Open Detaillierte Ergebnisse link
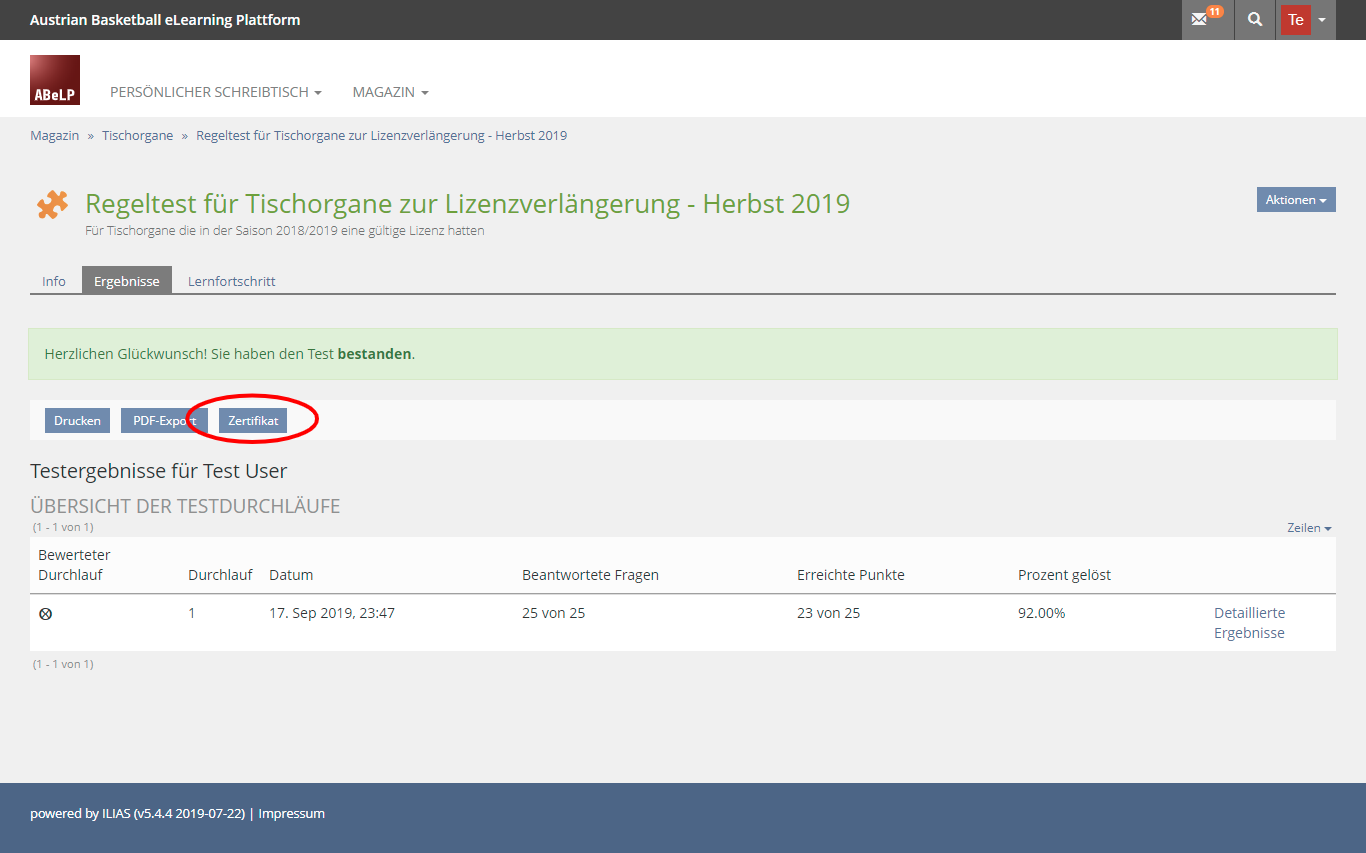Image resolution: width=1366 pixels, height=853 pixels. pos(1249,623)
